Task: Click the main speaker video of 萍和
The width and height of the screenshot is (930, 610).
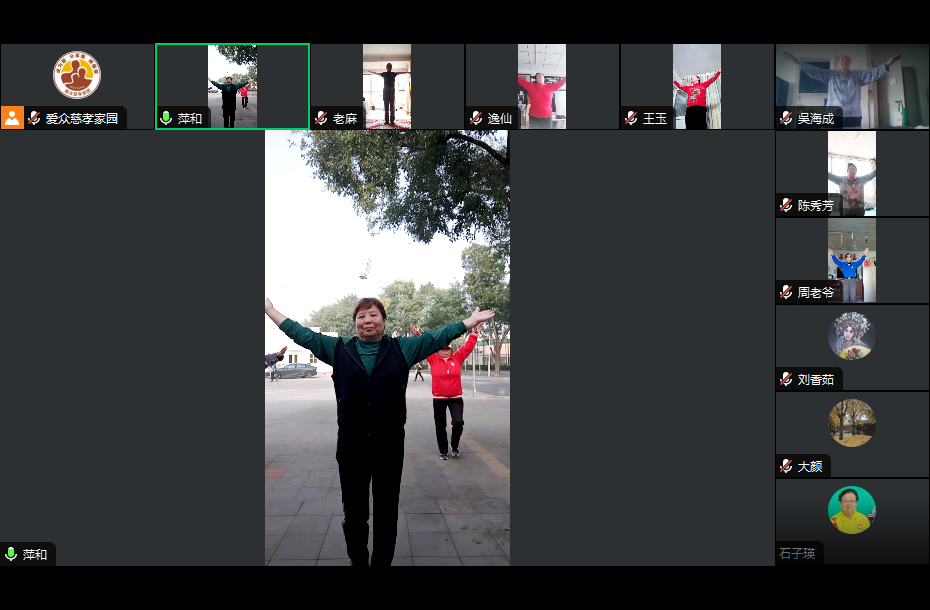Action: pos(387,348)
